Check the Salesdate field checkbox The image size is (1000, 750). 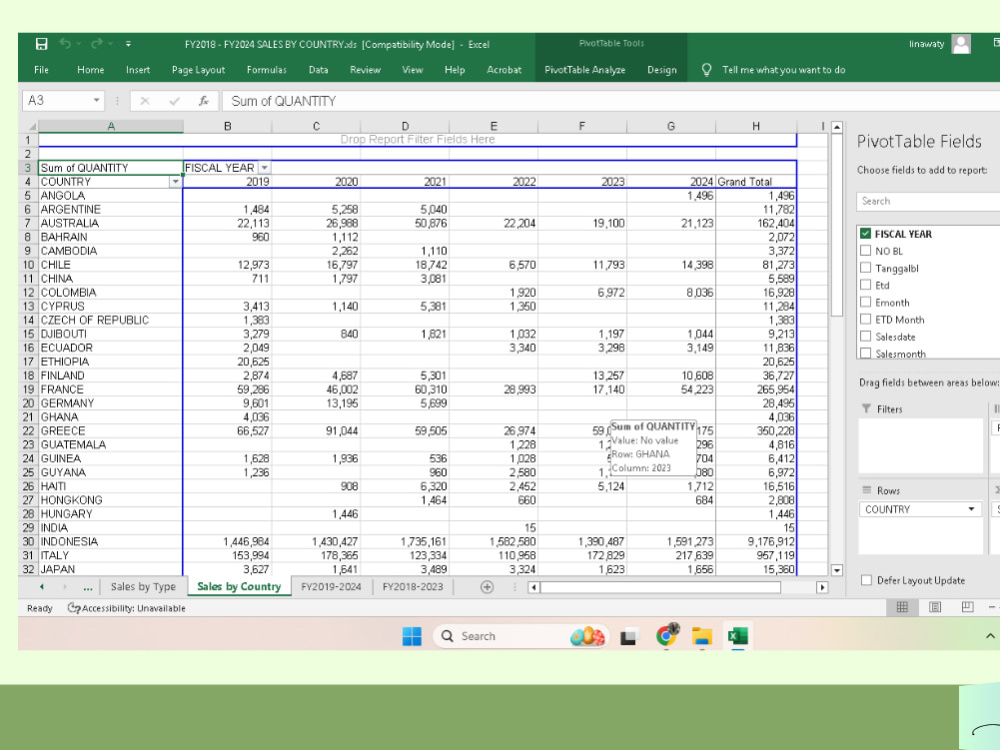[x=865, y=337]
